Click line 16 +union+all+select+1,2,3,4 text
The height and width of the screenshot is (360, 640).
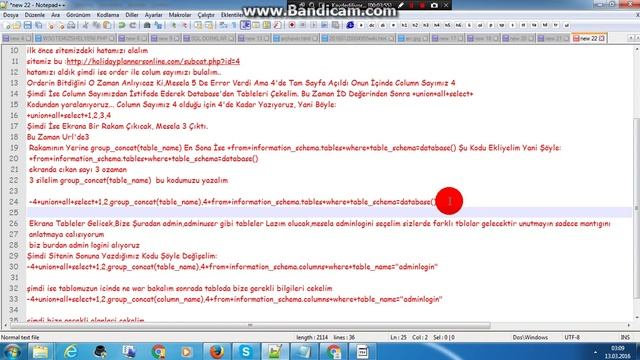(x=69, y=115)
